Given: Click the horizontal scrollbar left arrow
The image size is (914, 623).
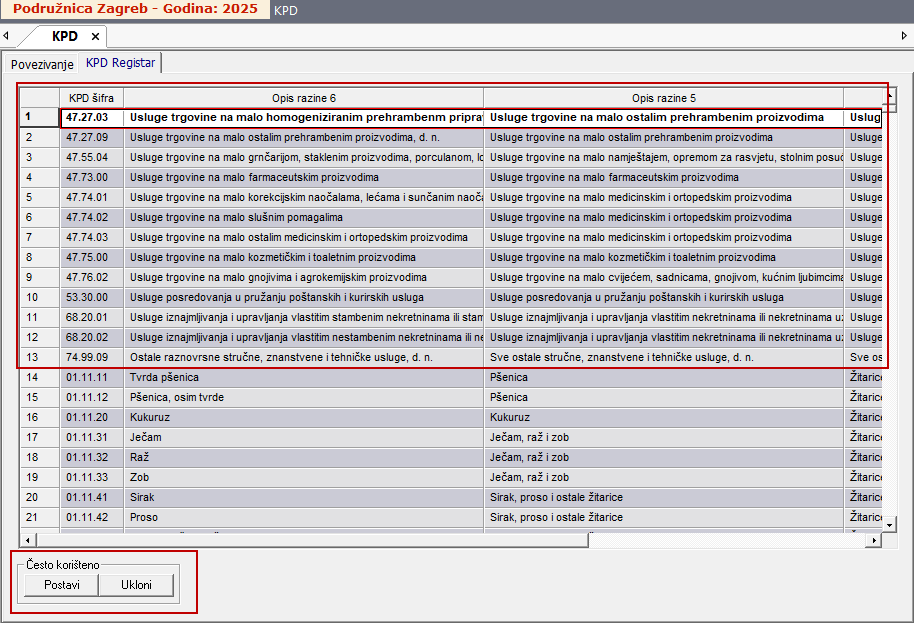Looking at the screenshot, I should (26, 540).
